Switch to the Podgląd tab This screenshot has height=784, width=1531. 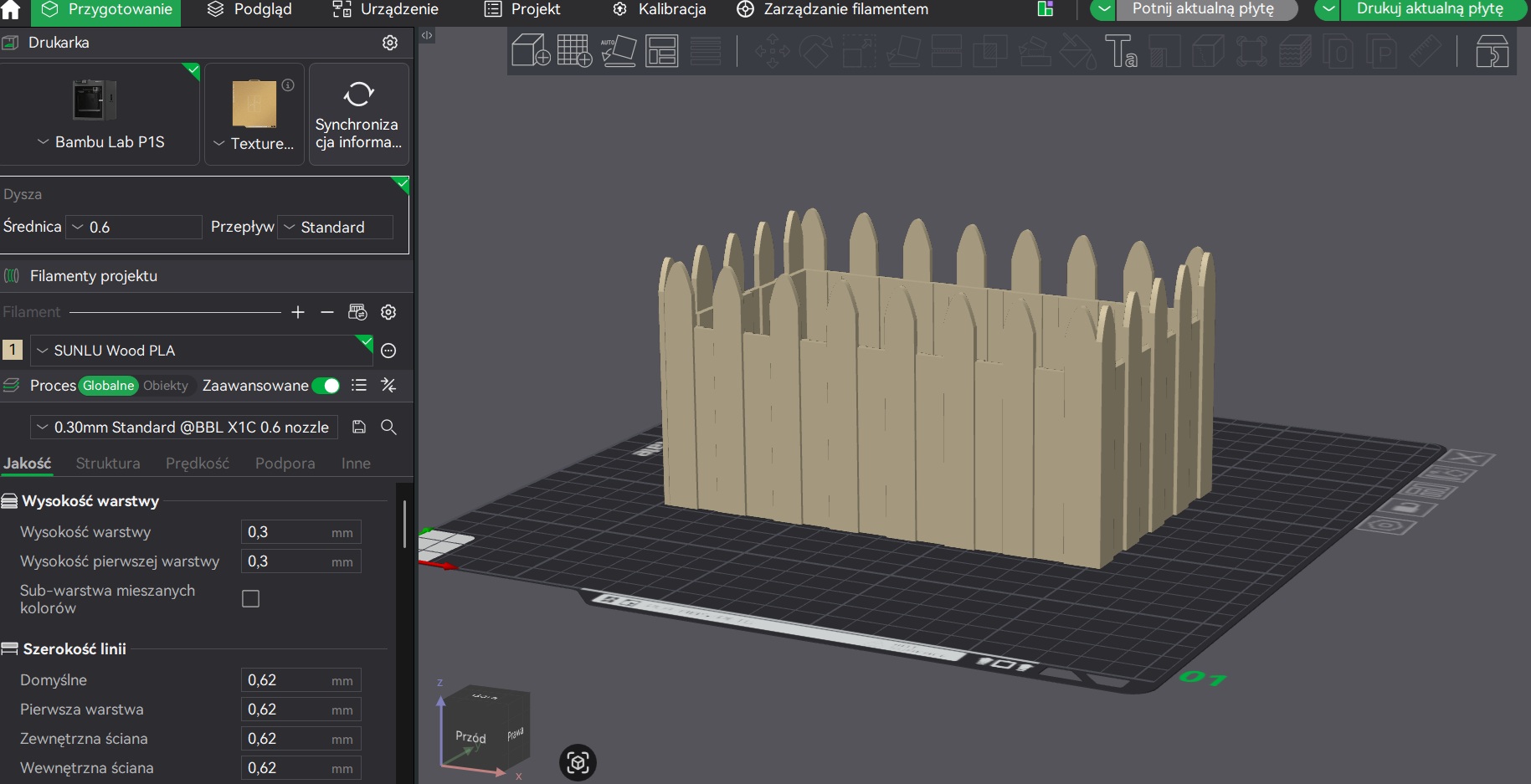(x=249, y=9)
